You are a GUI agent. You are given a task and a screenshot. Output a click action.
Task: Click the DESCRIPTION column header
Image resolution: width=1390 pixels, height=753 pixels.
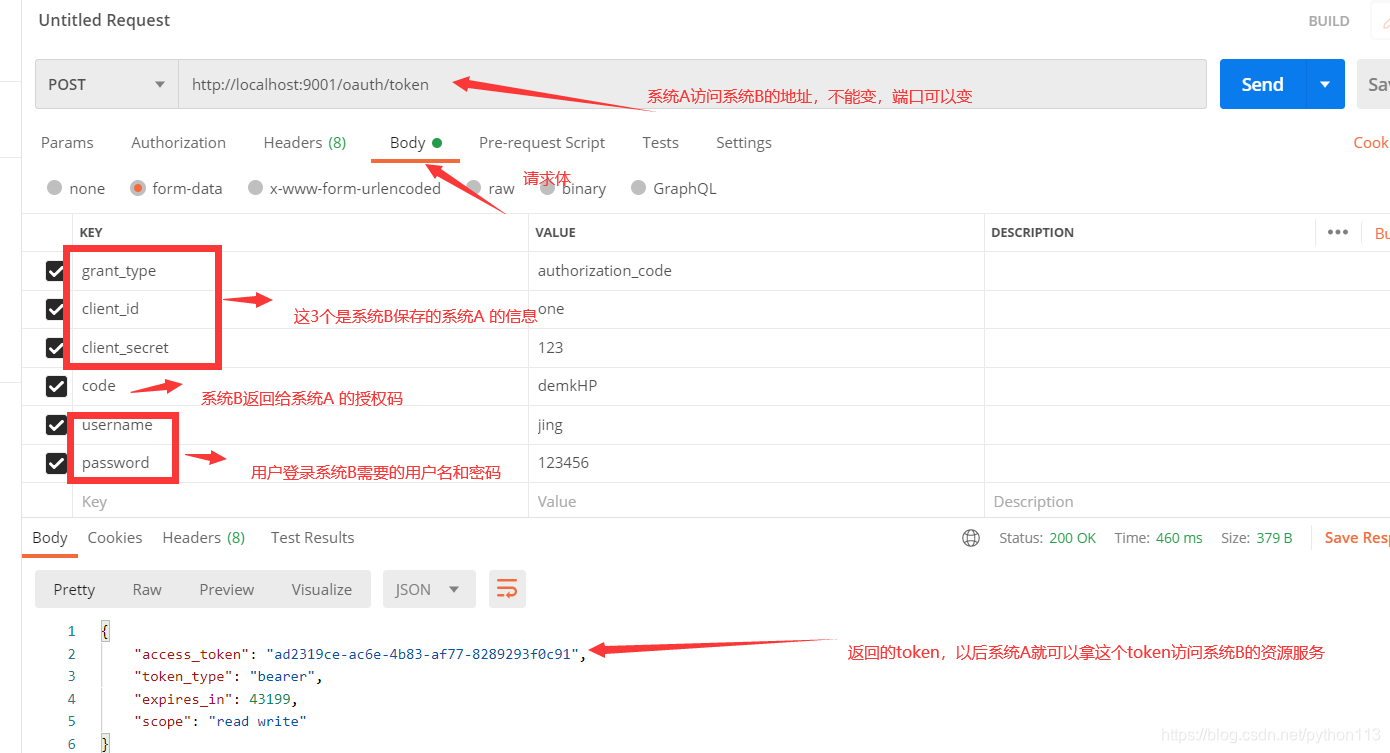click(x=1032, y=232)
